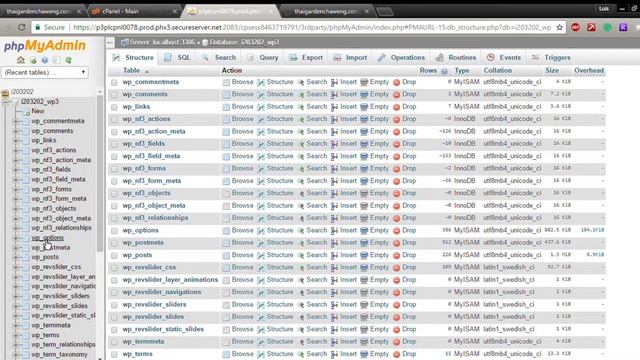Viewport: 640px width, 360px height.
Task: Click the size overhead value of wp_options
Action: [592, 230]
